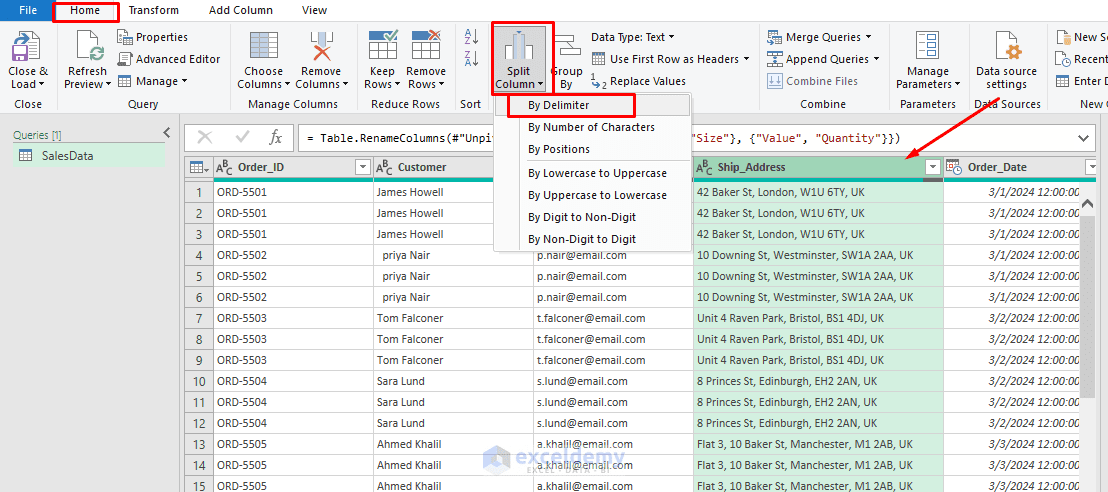Screen dimensions: 1108x492
Task: Open the Merge Queries dropdown
Action: [819, 37]
